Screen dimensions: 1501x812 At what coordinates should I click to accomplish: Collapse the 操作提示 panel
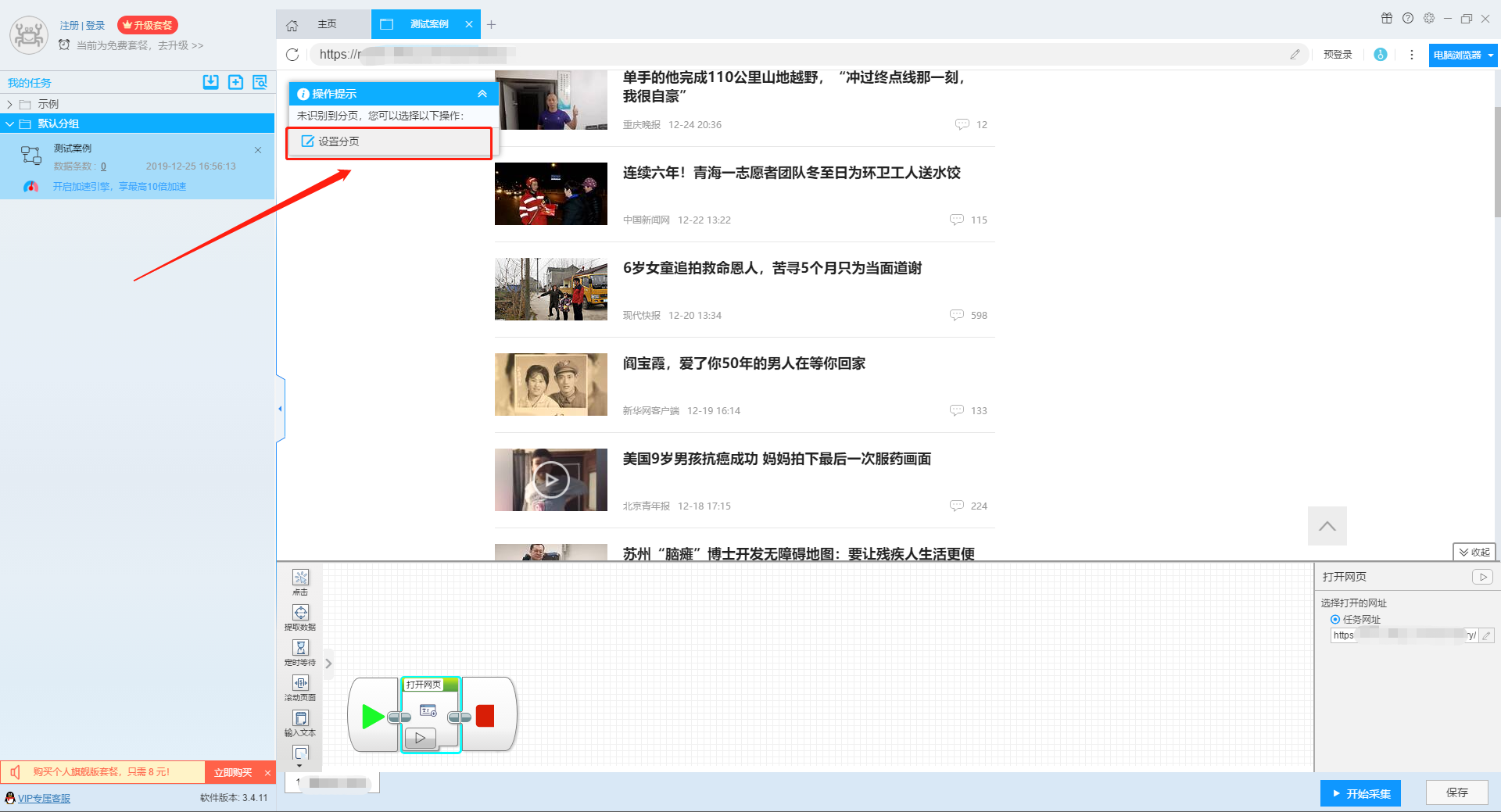[482, 94]
